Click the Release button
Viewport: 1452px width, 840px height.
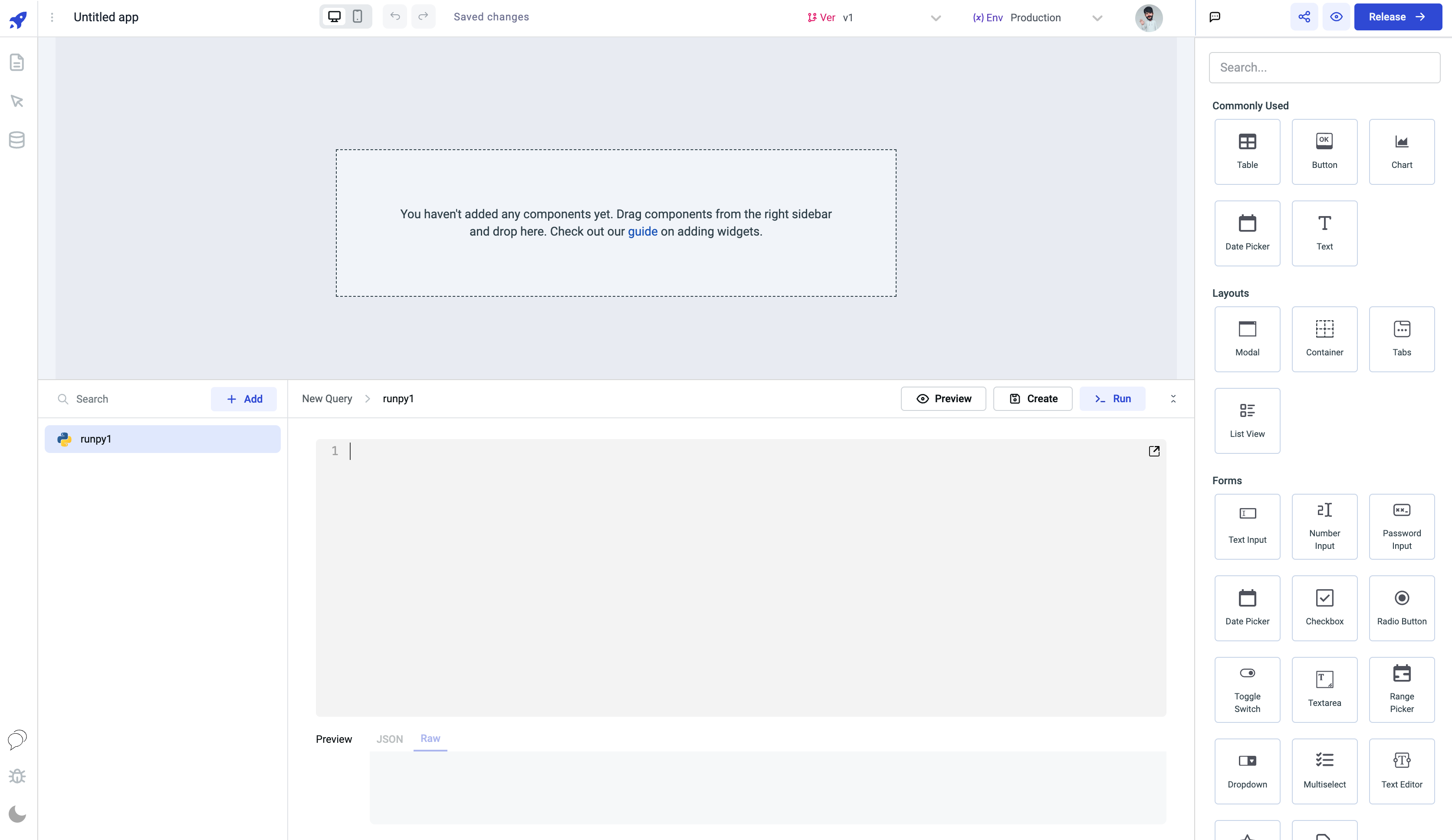[x=1397, y=17]
